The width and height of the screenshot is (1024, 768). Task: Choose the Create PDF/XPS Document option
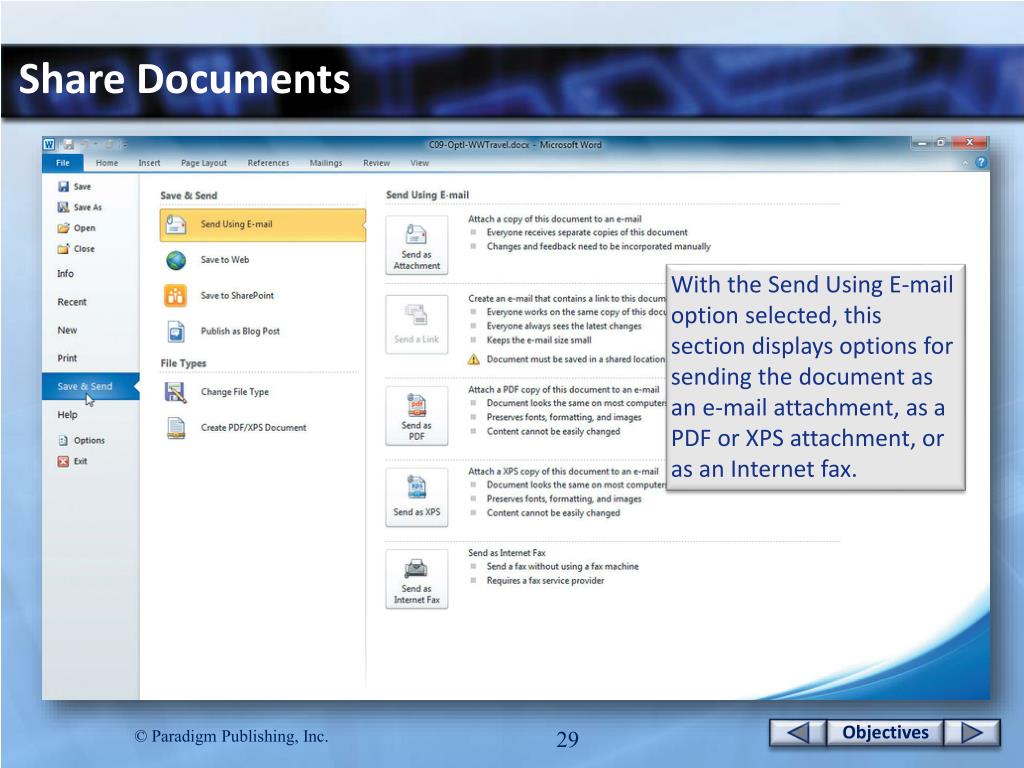pyautogui.click(x=263, y=428)
